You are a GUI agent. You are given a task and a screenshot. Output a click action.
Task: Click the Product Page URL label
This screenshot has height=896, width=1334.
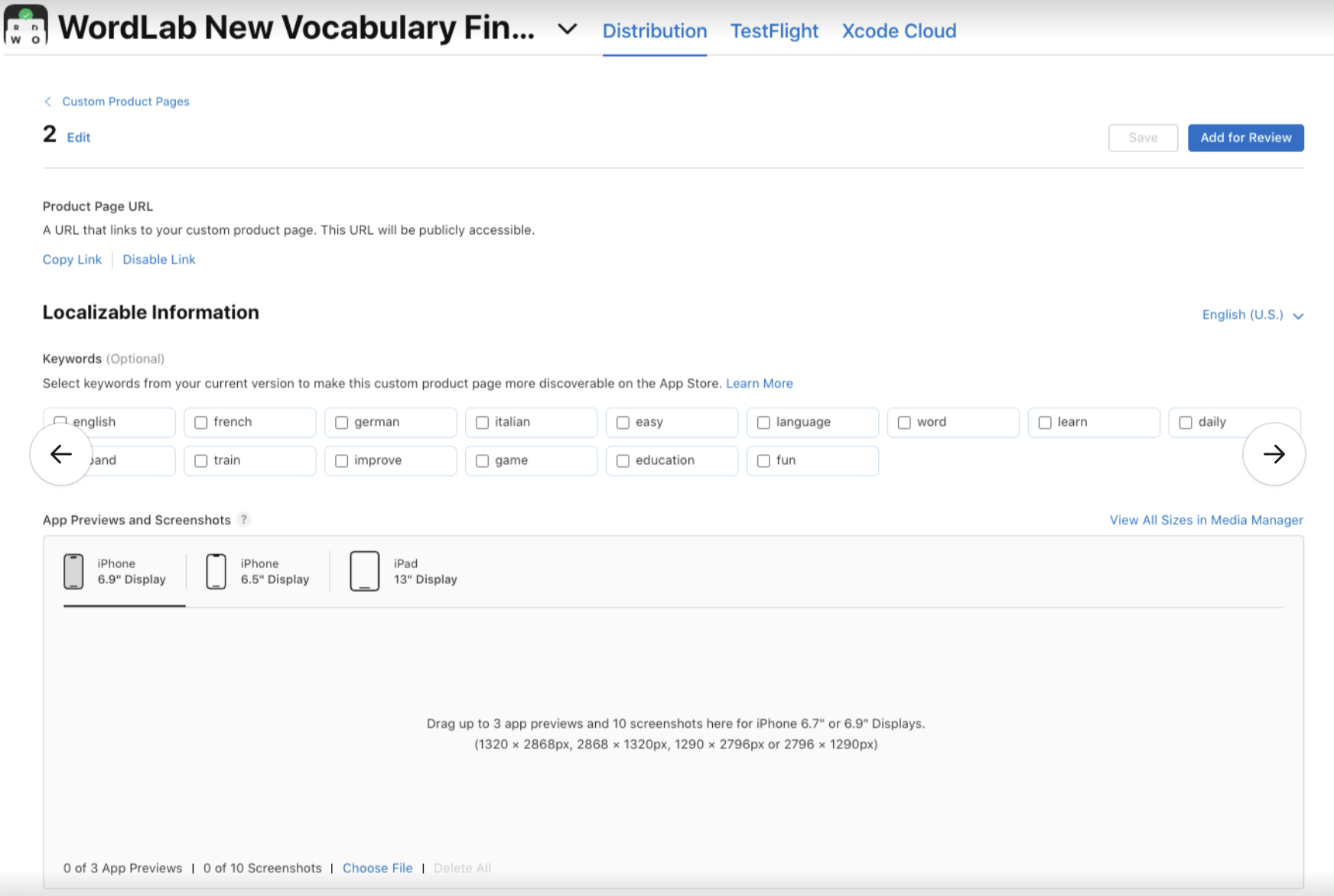(98, 206)
